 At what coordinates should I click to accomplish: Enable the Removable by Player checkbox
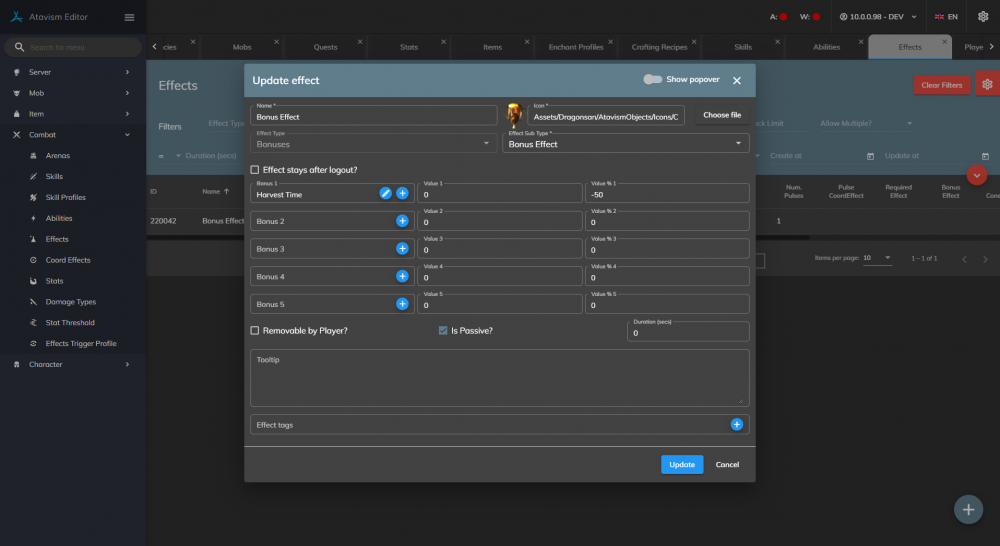click(255, 330)
